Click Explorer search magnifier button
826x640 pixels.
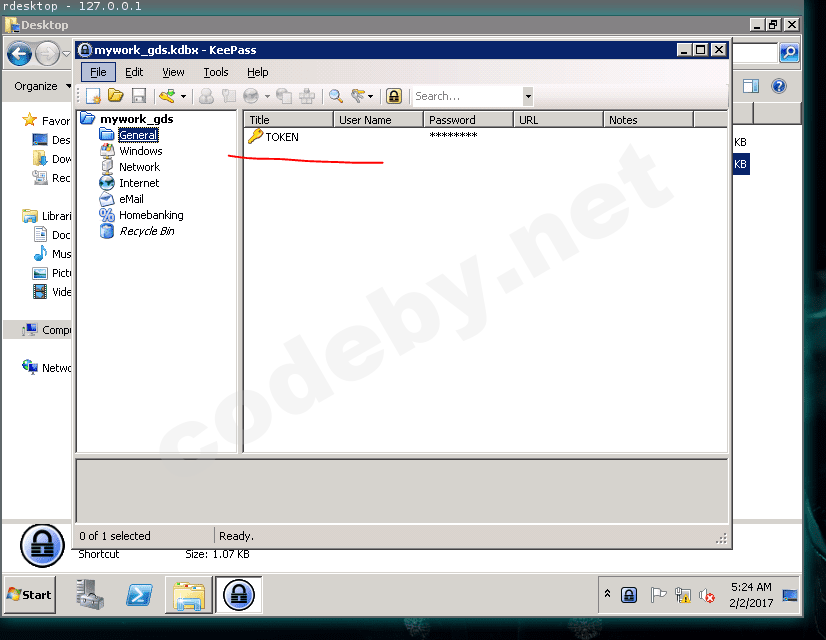(x=789, y=53)
